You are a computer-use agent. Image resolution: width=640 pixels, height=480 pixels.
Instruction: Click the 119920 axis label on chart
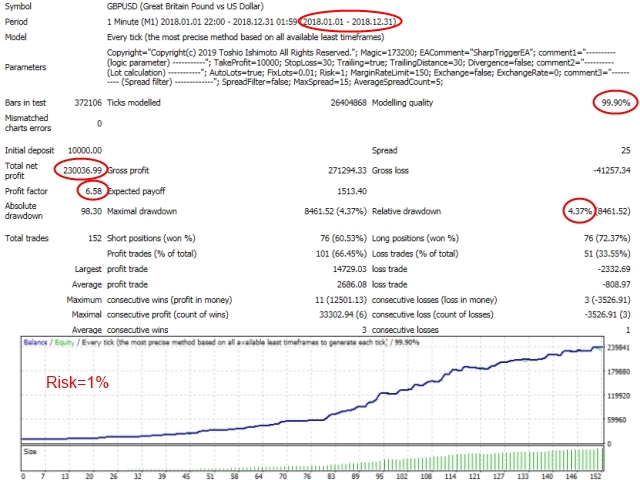coord(619,396)
